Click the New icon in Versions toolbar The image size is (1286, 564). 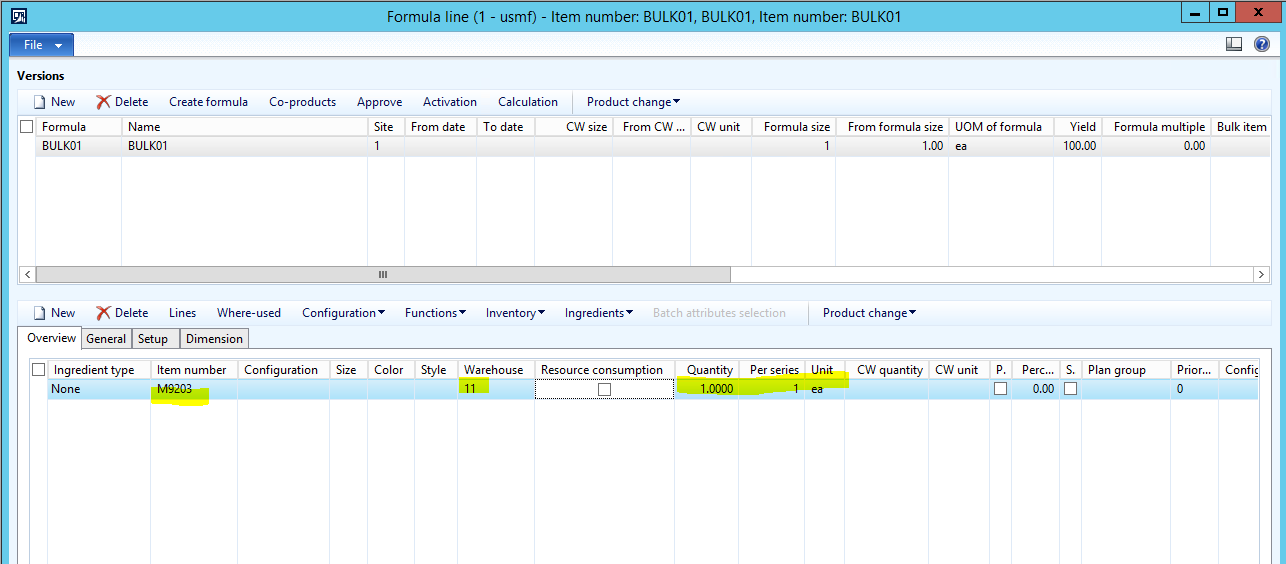pyautogui.click(x=40, y=102)
